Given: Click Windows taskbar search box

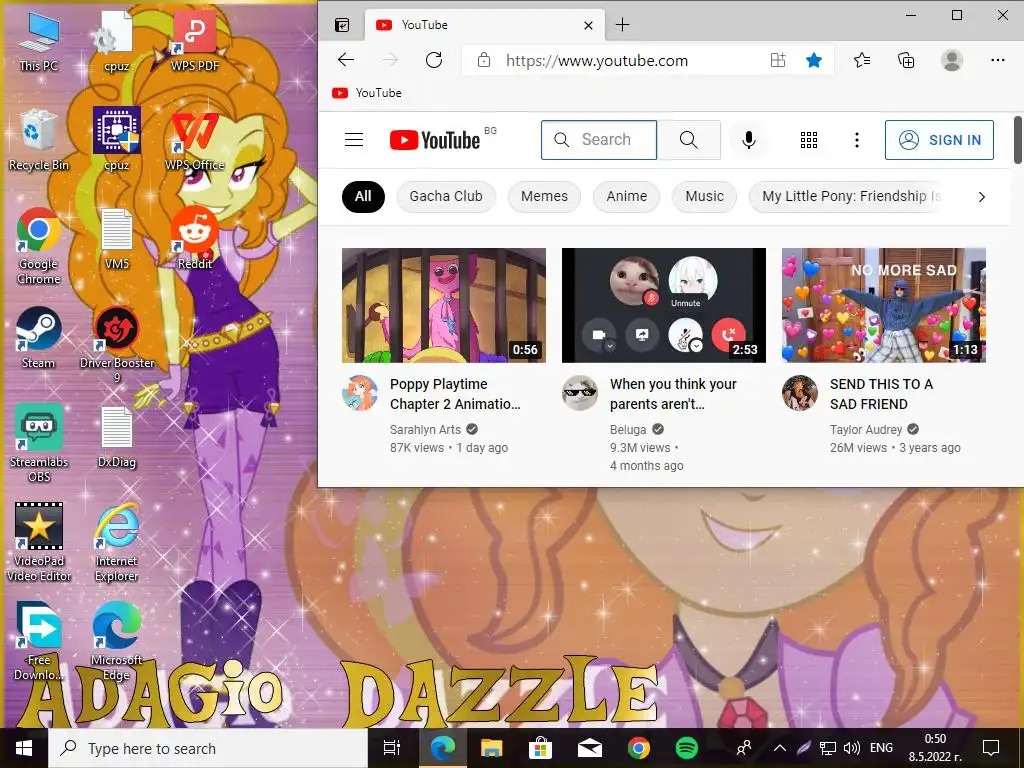Looking at the screenshot, I should click(x=208, y=748).
